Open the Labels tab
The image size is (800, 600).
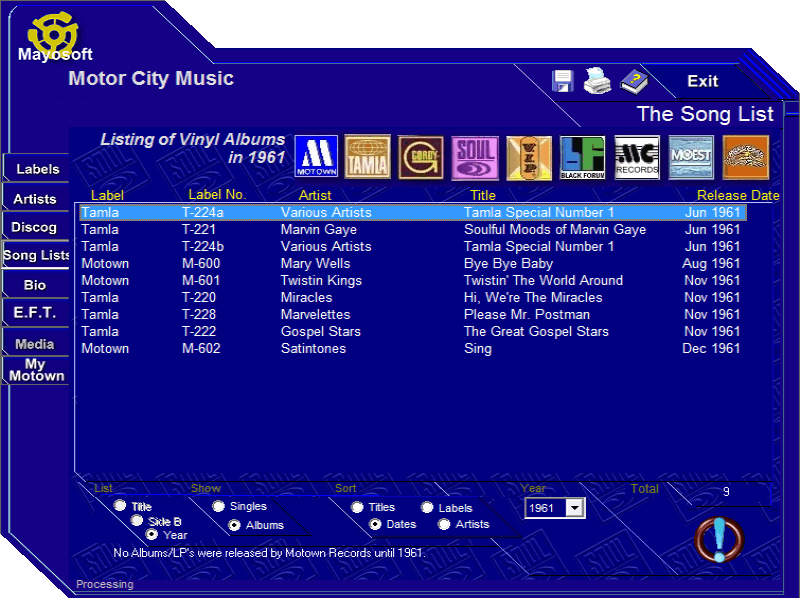[36, 168]
